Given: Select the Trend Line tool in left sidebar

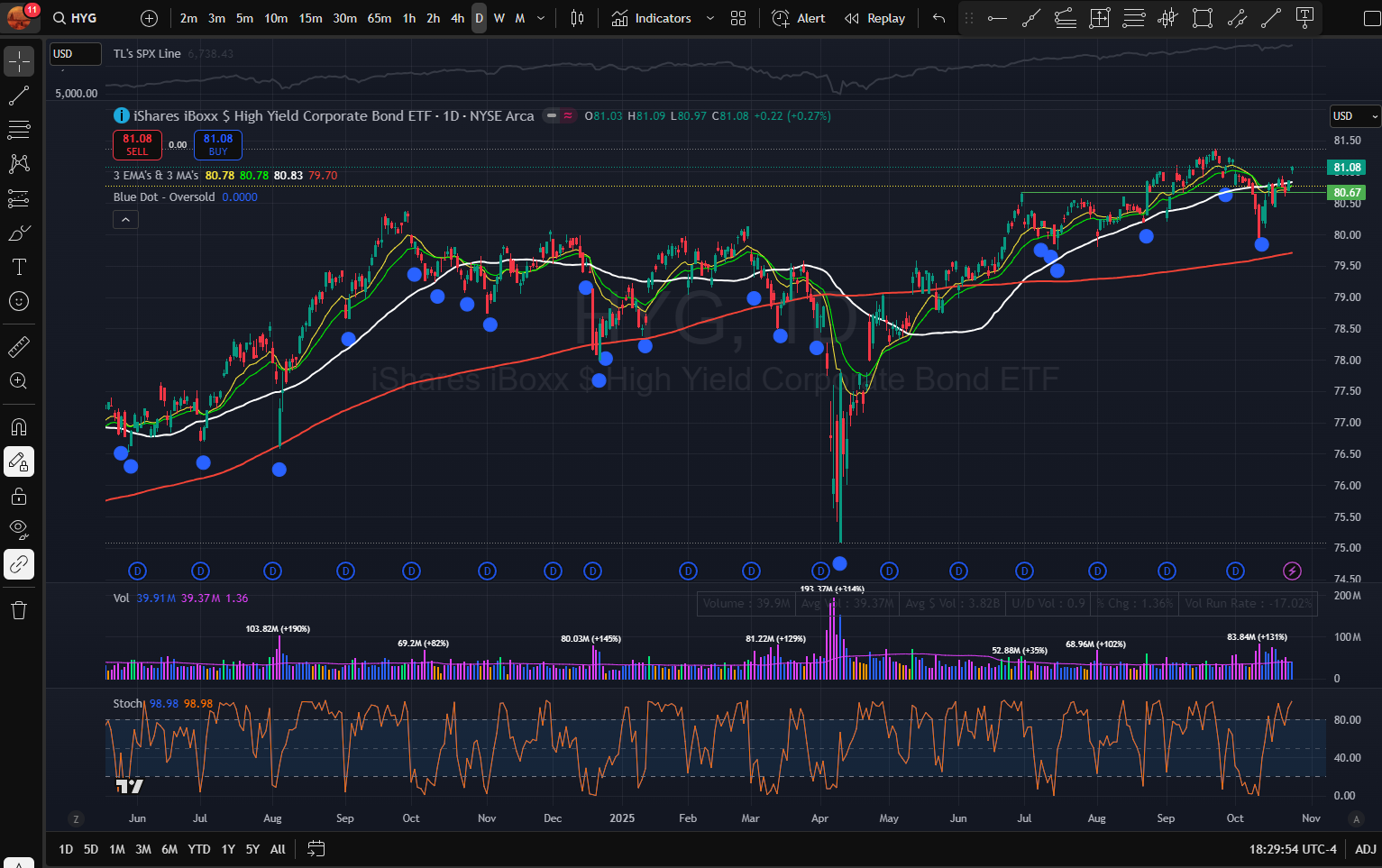Looking at the screenshot, I should (19, 96).
